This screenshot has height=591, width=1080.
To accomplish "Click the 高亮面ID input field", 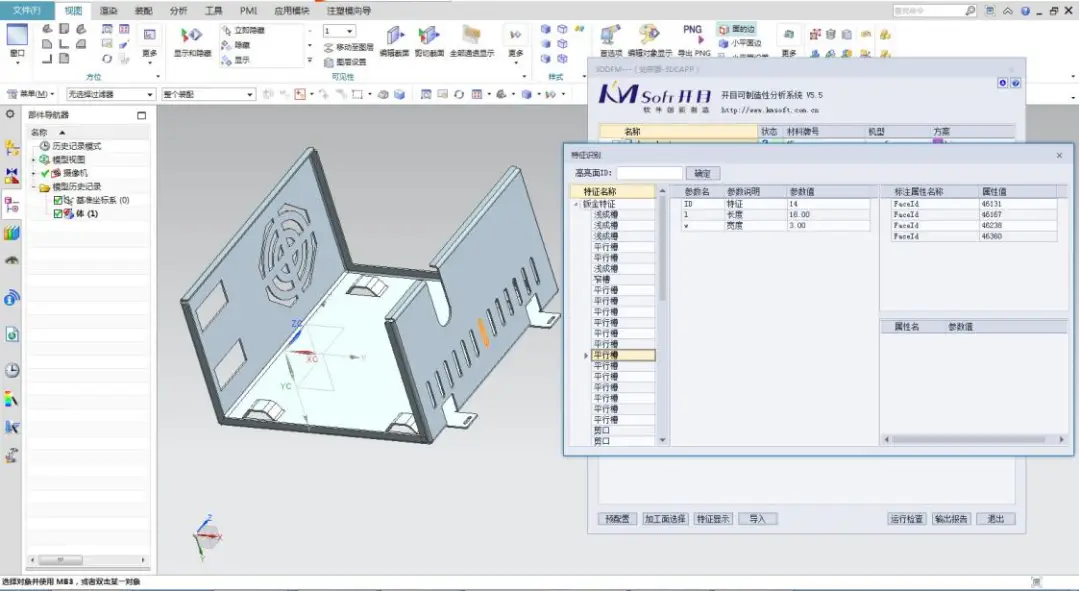I will click(x=650, y=174).
